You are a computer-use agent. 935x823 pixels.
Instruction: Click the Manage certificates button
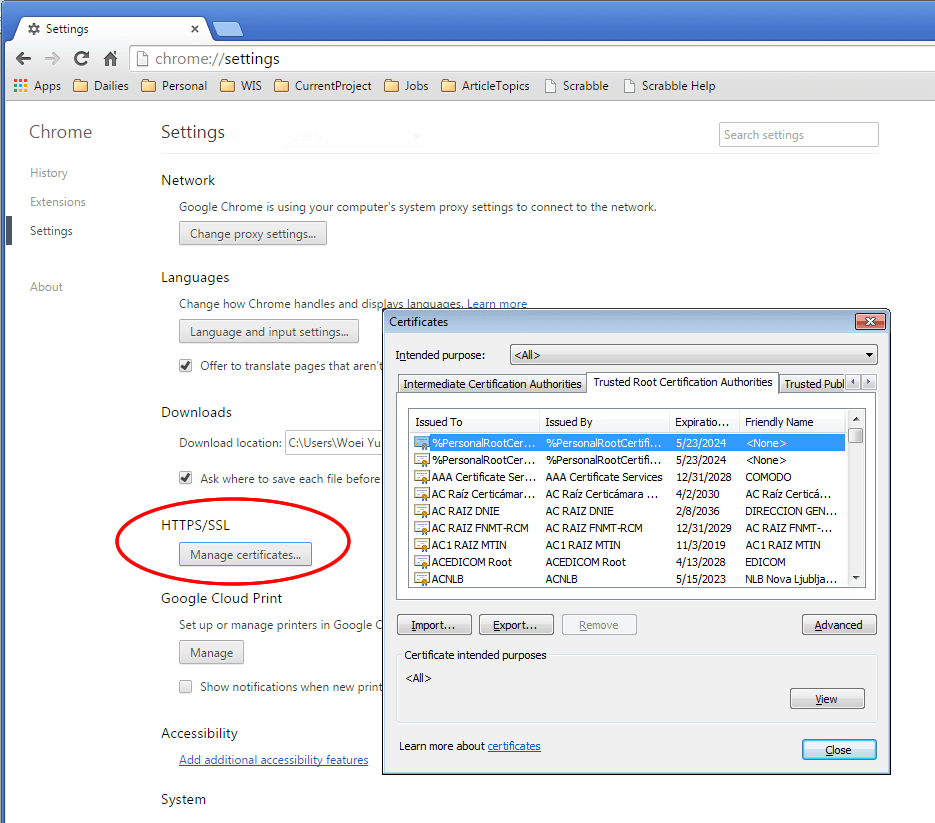[245, 554]
